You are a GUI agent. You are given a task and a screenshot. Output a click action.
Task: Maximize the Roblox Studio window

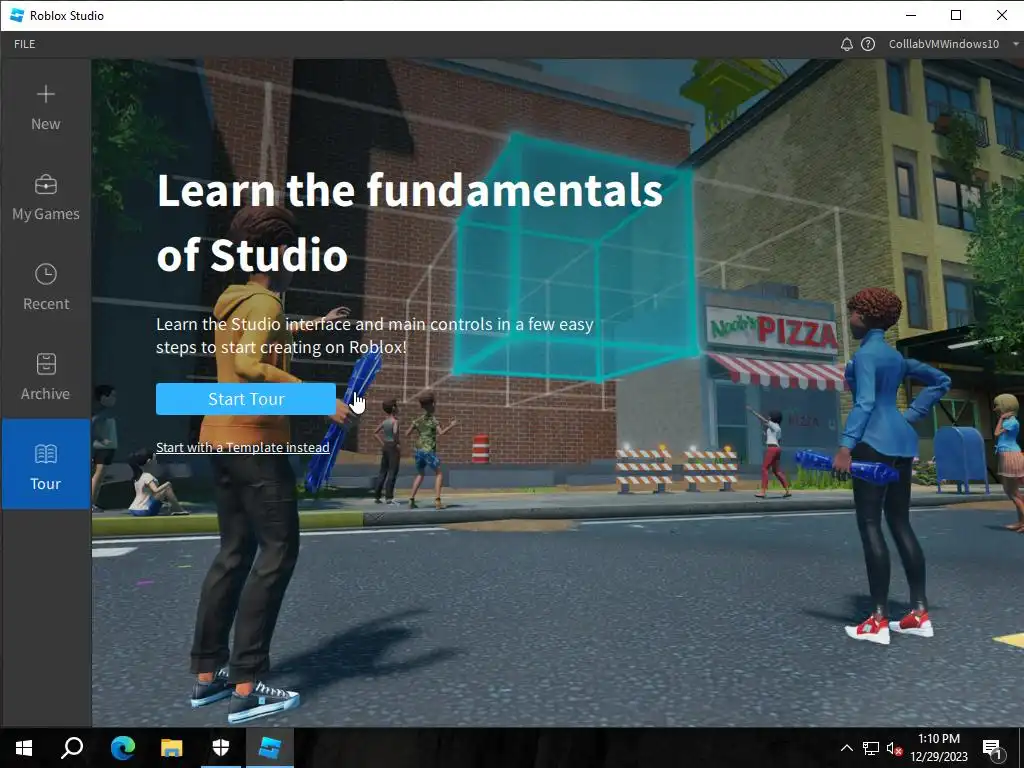click(x=956, y=15)
